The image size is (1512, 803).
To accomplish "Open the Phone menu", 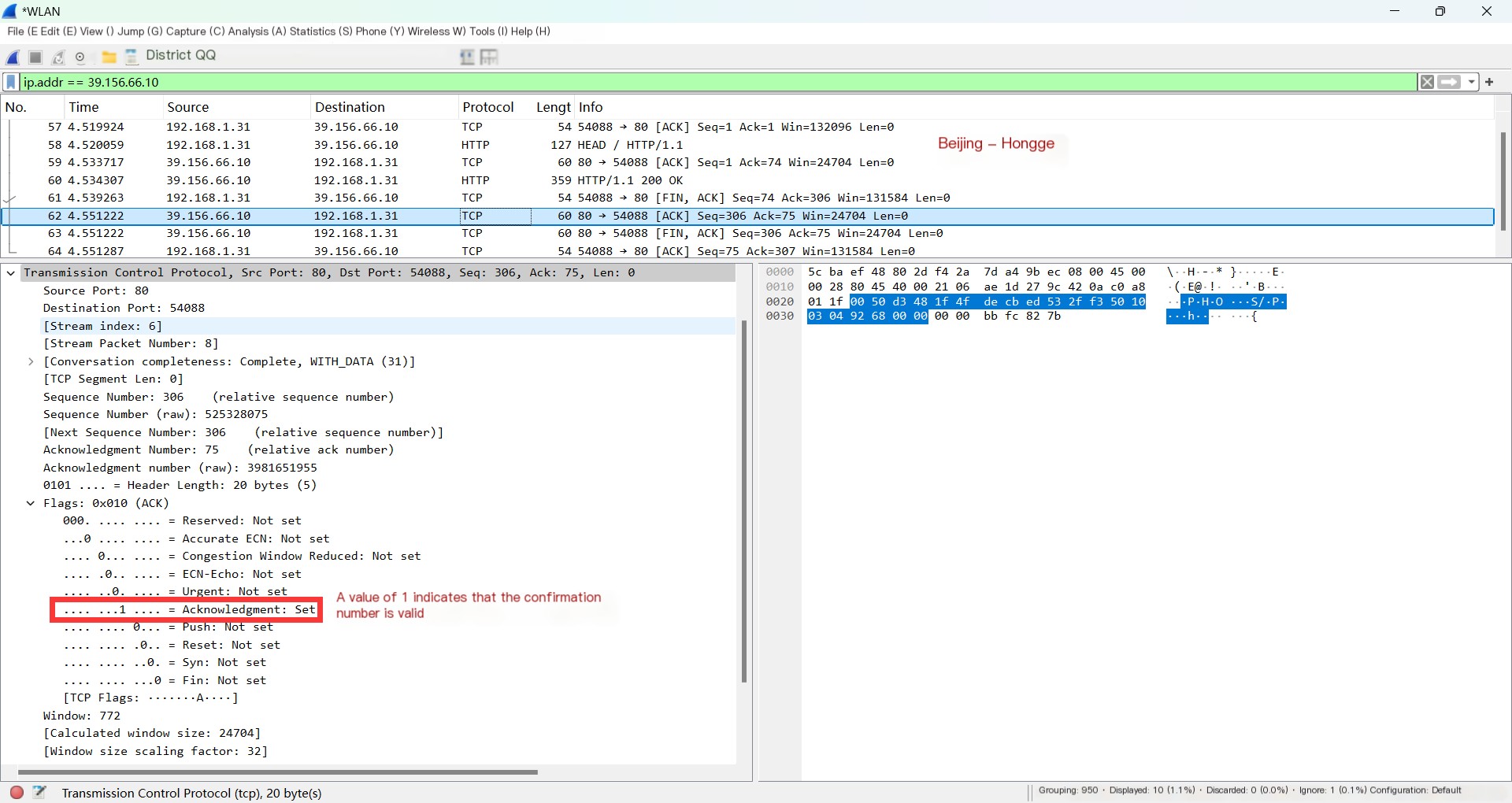I will [x=380, y=31].
